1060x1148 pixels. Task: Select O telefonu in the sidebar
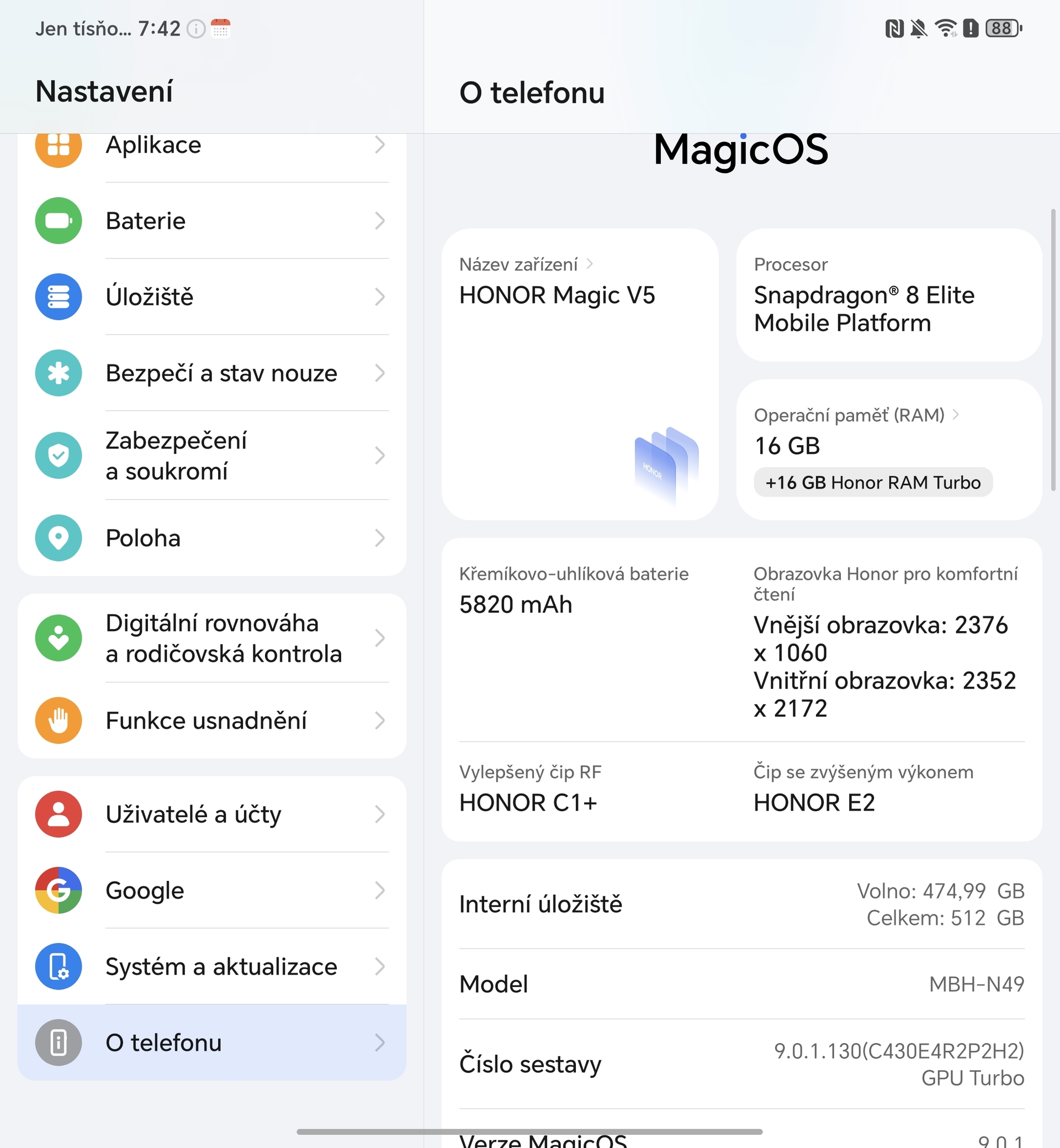click(x=163, y=1043)
